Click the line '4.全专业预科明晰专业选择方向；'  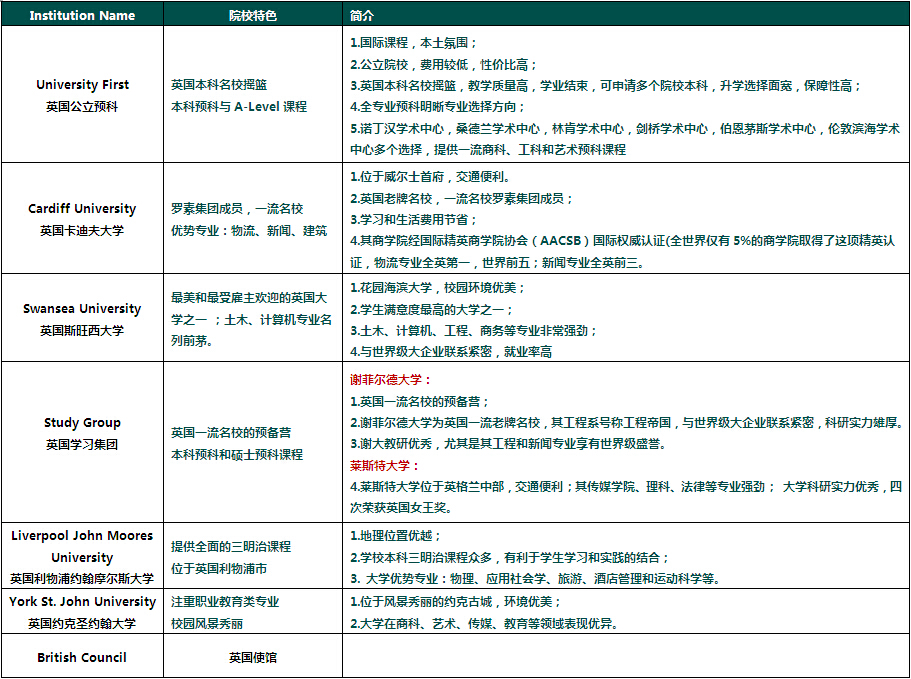click(x=438, y=107)
